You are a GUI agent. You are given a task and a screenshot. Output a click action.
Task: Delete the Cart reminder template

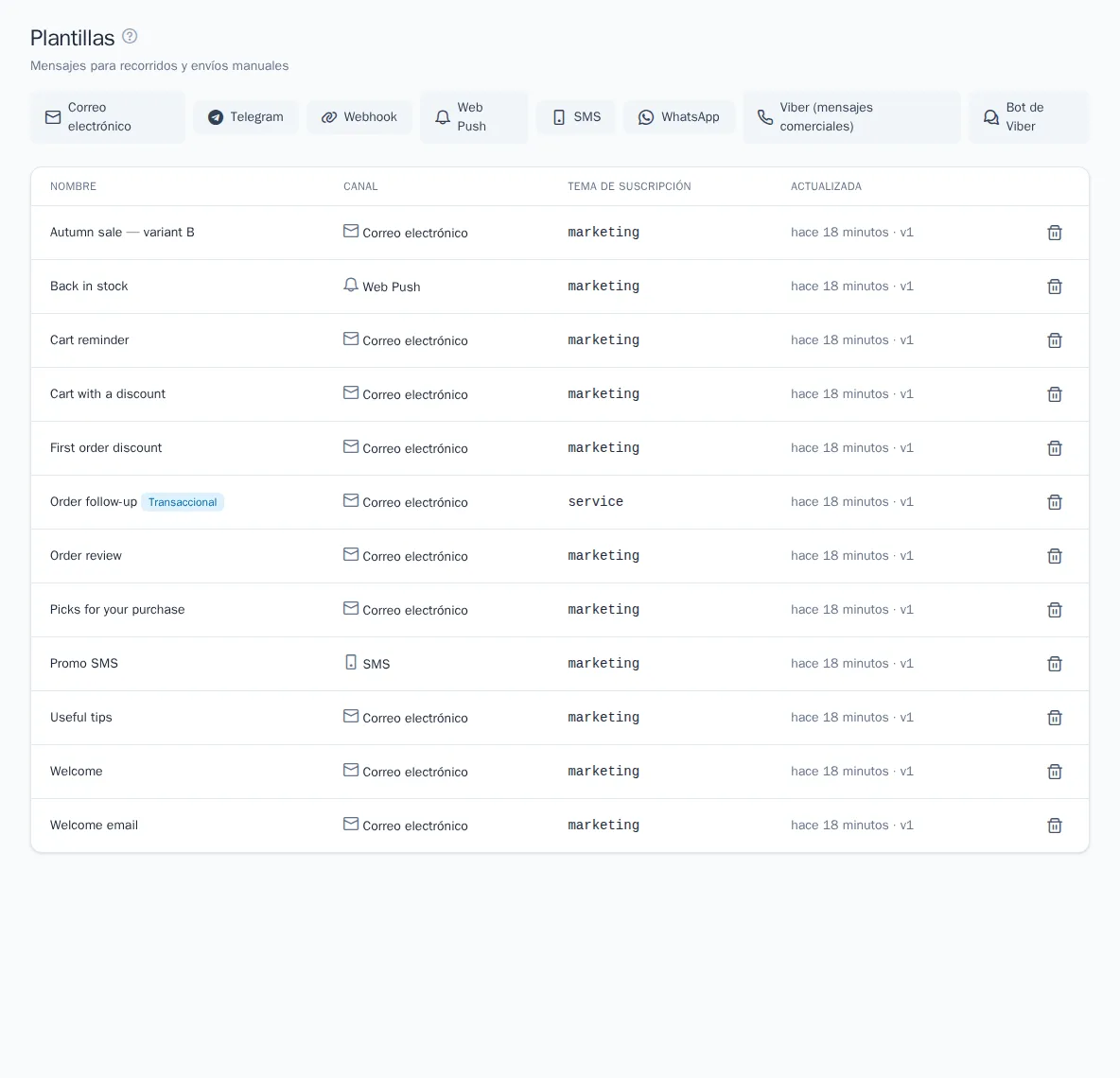1055,340
